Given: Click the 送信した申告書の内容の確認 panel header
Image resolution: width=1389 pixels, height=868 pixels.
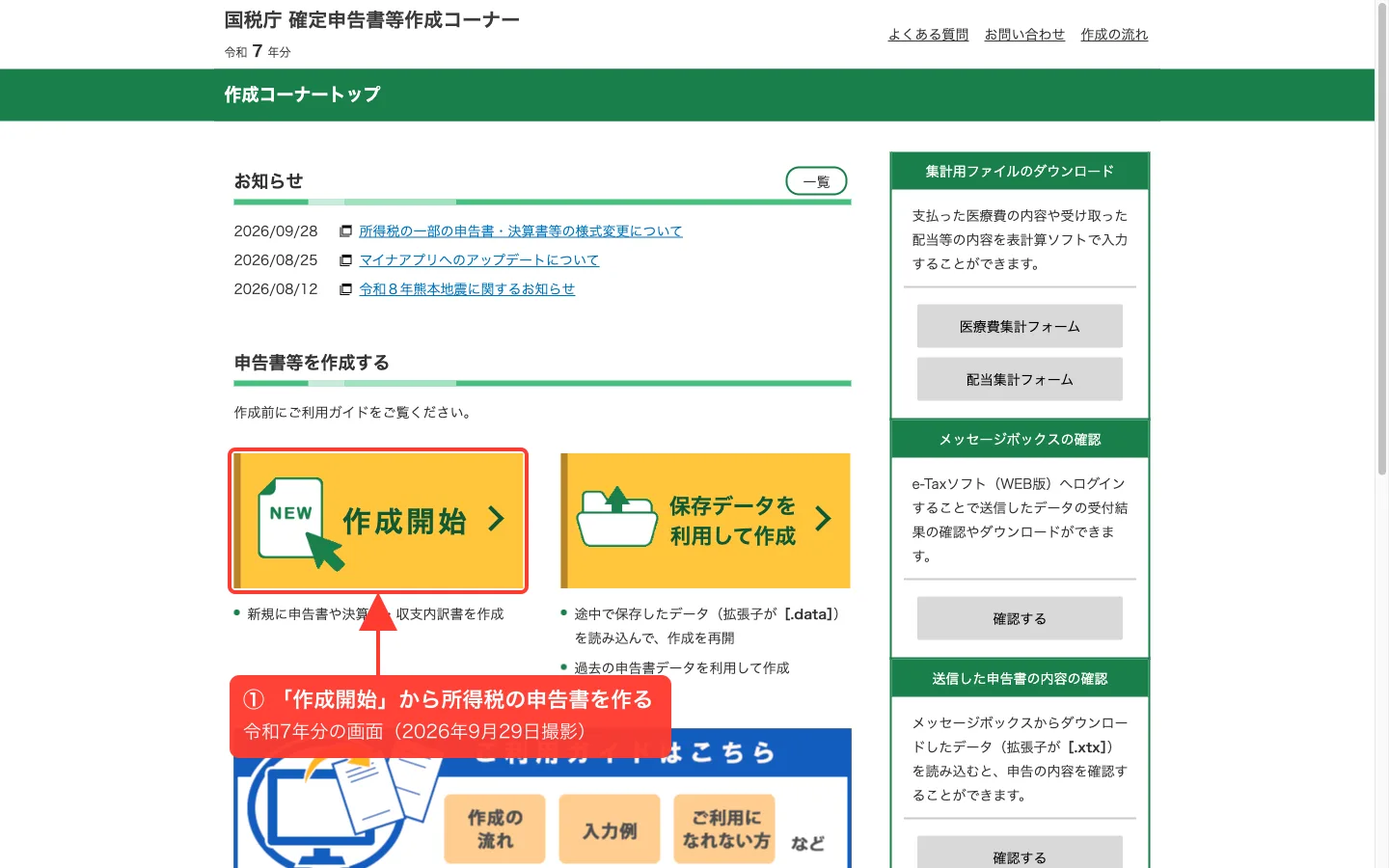Looking at the screenshot, I should [1020, 678].
